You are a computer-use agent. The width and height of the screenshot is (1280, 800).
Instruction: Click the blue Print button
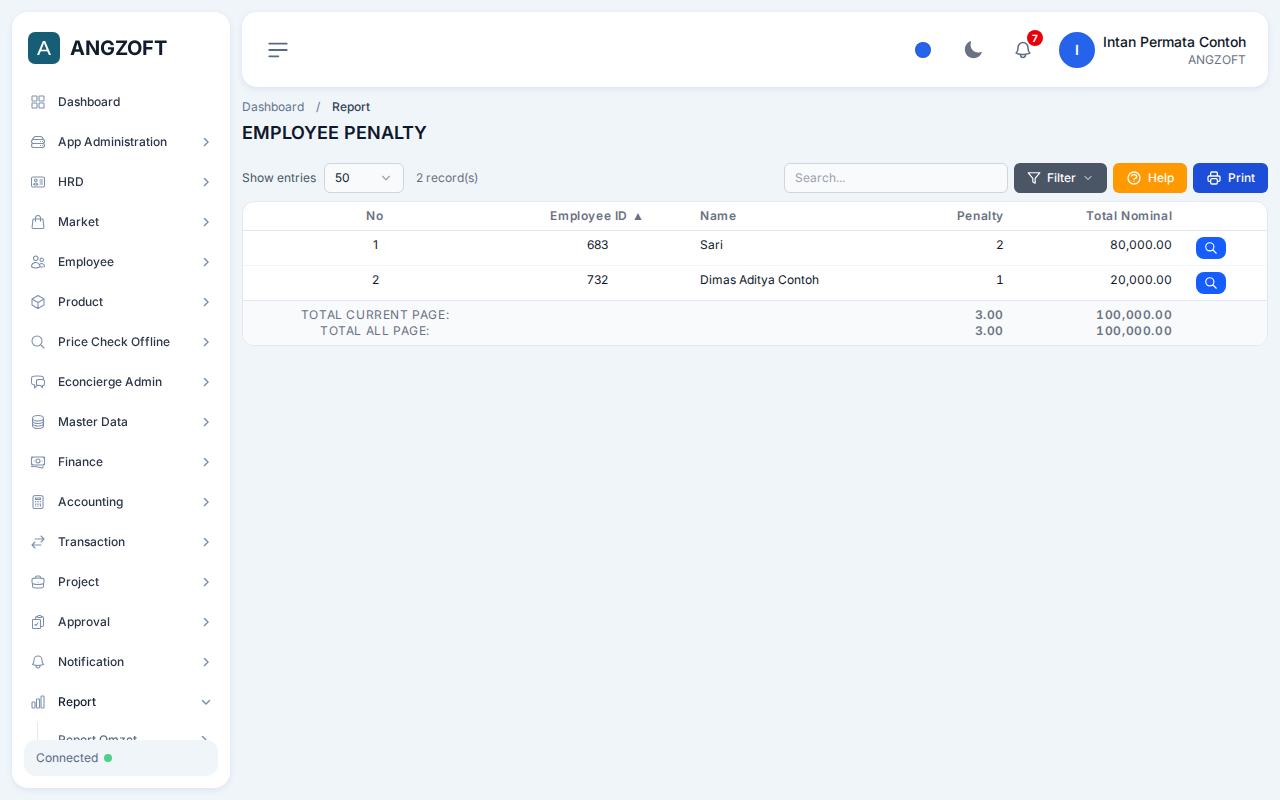click(1230, 178)
